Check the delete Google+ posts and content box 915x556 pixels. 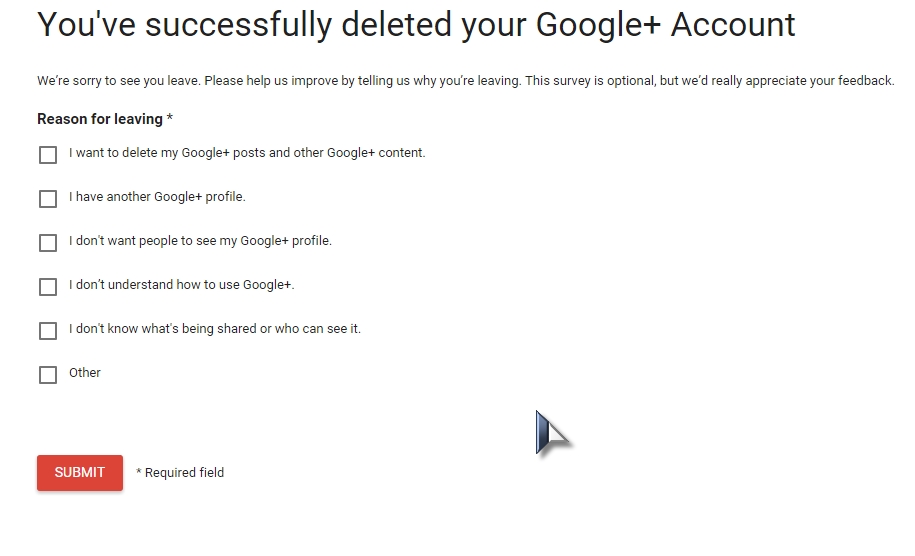(48, 155)
